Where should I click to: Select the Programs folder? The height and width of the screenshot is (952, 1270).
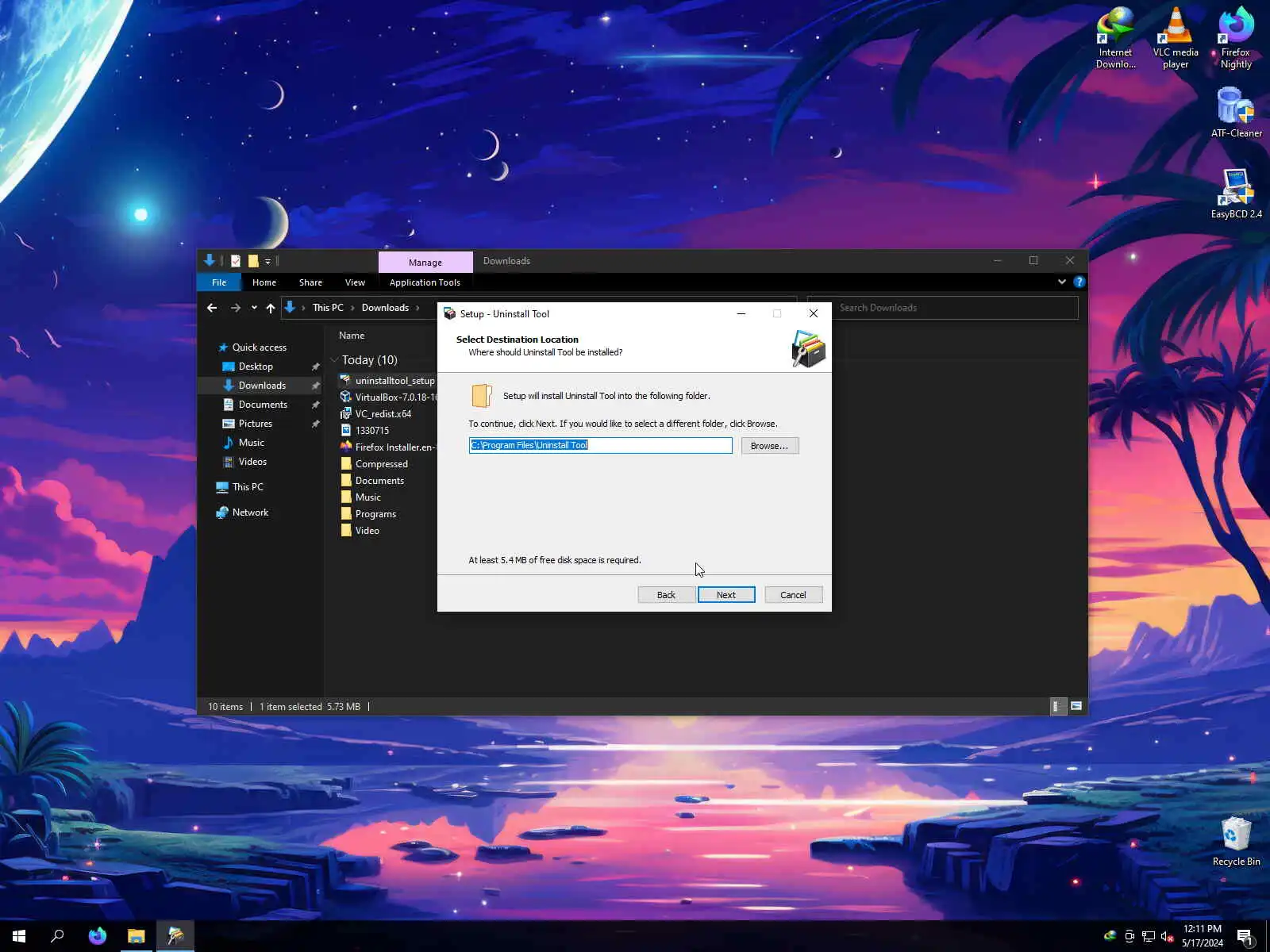pyautogui.click(x=368, y=514)
